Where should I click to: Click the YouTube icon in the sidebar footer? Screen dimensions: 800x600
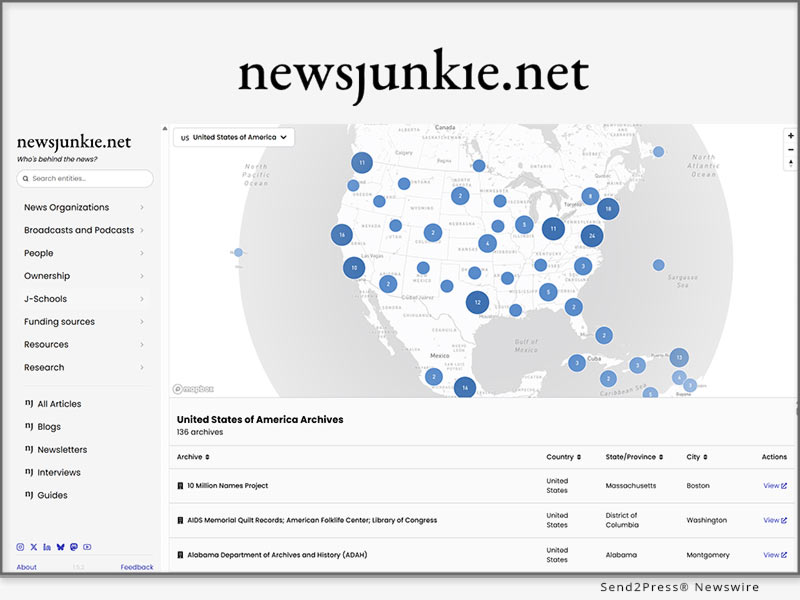coord(87,547)
